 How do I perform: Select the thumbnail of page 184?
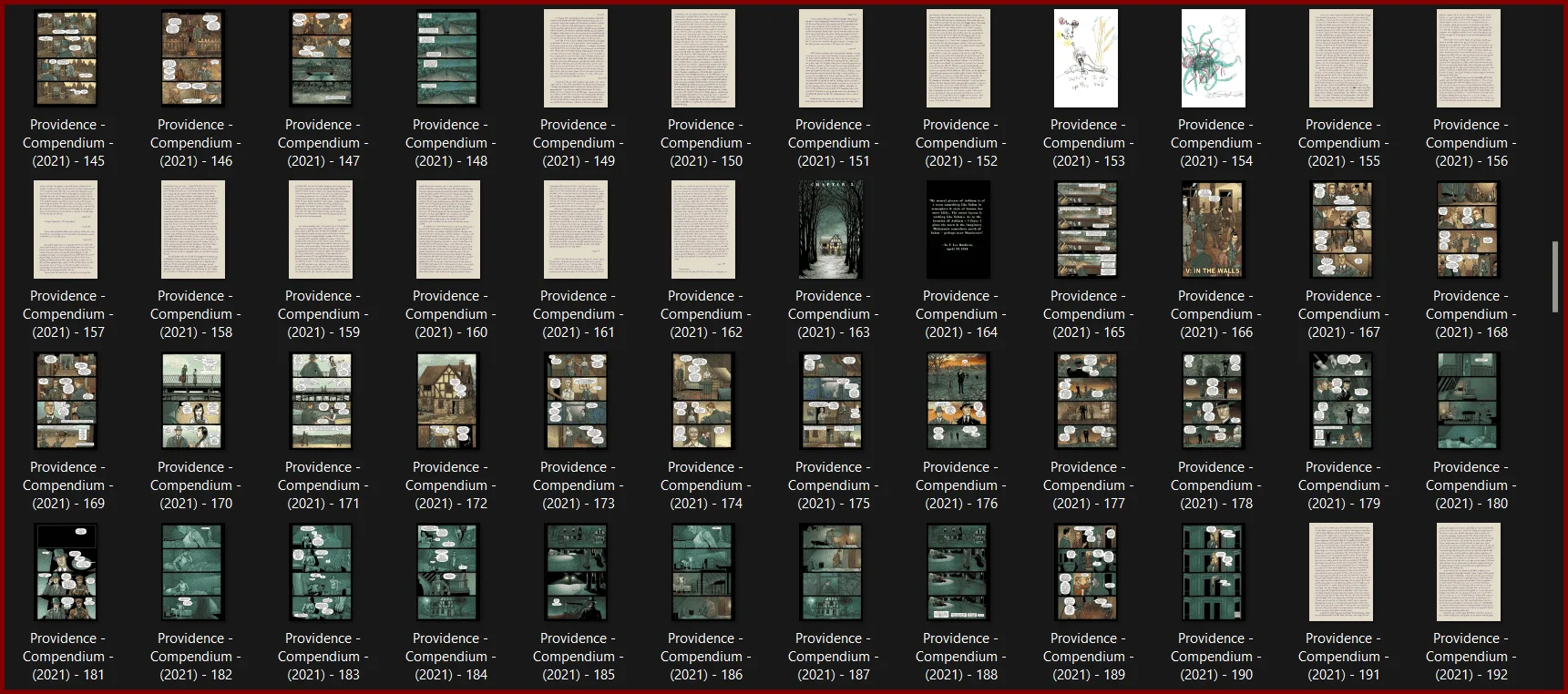click(x=448, y=572)
